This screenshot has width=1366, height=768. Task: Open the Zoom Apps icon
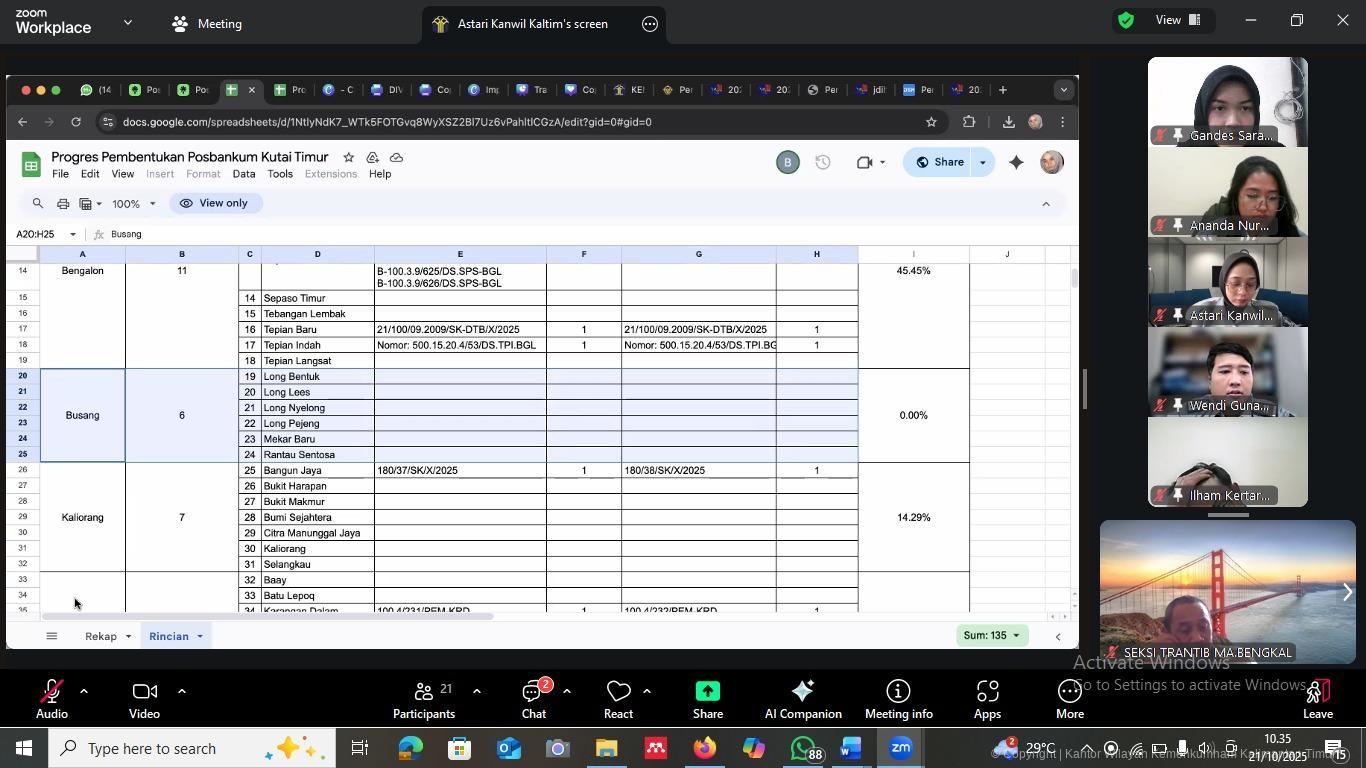(987, 698)
